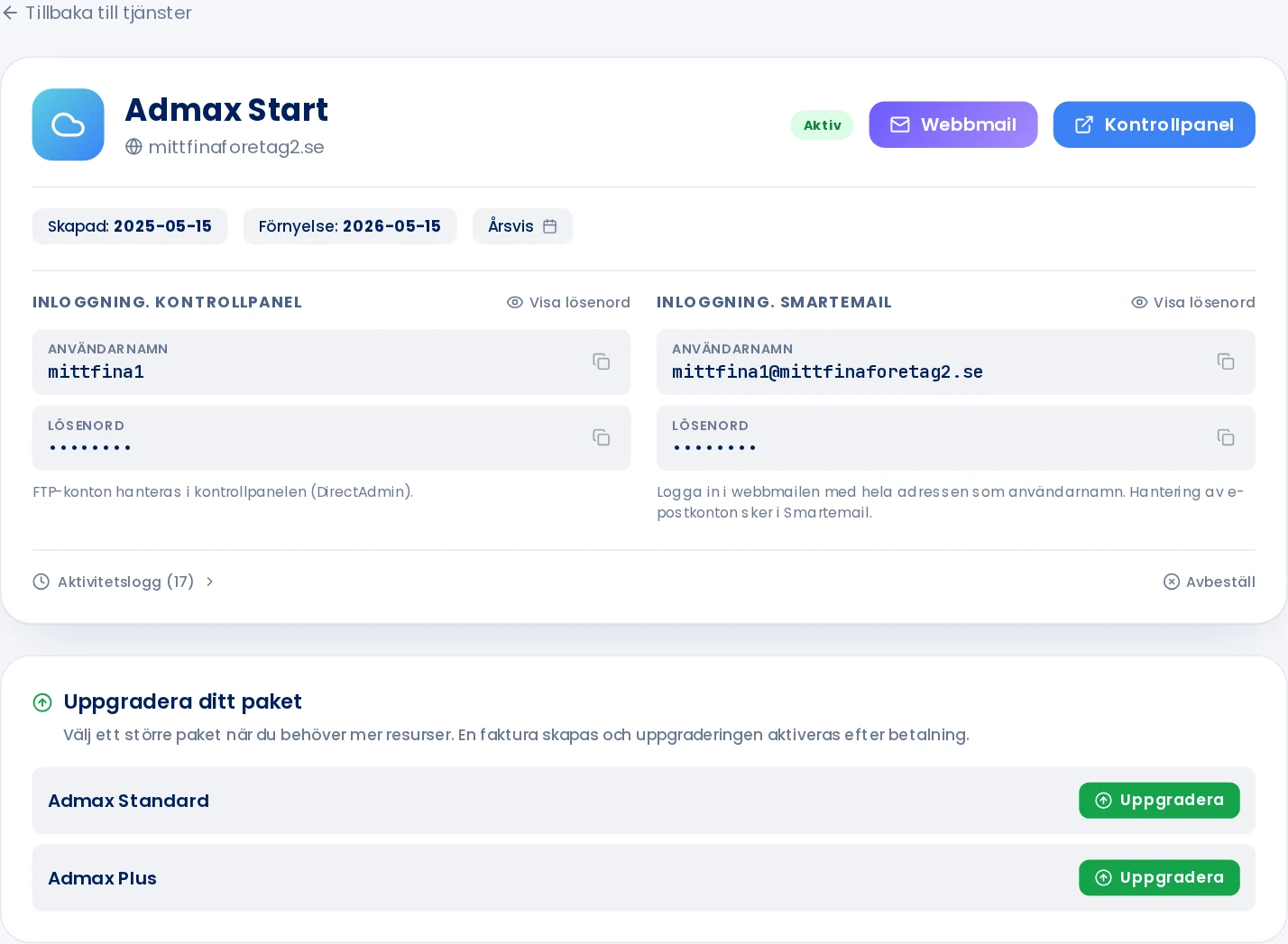Expand the Aktivitetslogg chevron arrow

[x=209, y=582]
